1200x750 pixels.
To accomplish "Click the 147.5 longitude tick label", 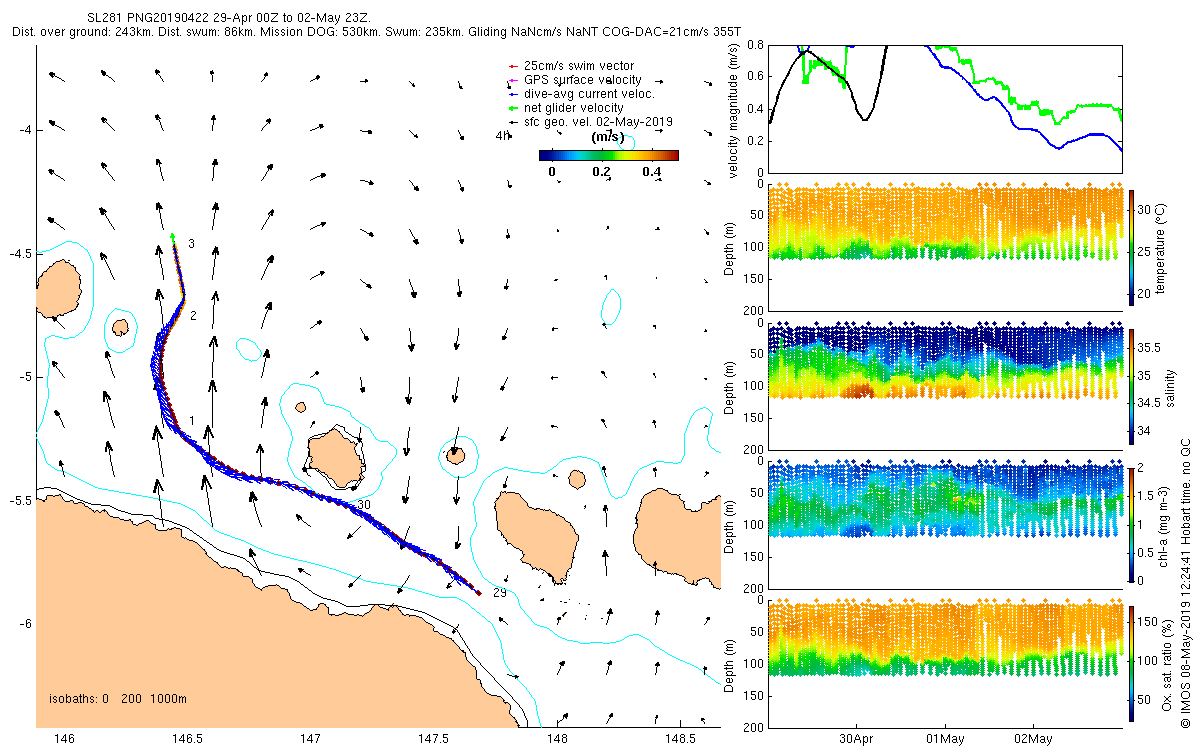I will (x=434, y=739).
